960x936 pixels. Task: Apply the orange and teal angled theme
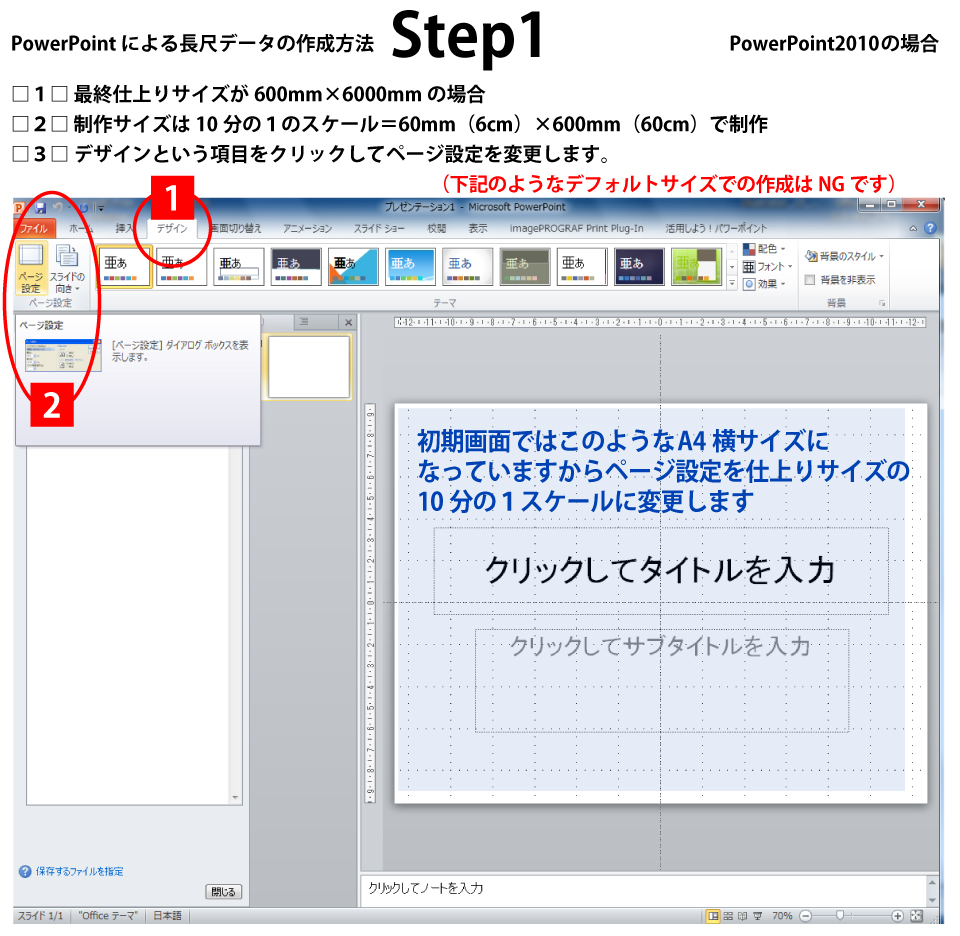coord(353,267)
